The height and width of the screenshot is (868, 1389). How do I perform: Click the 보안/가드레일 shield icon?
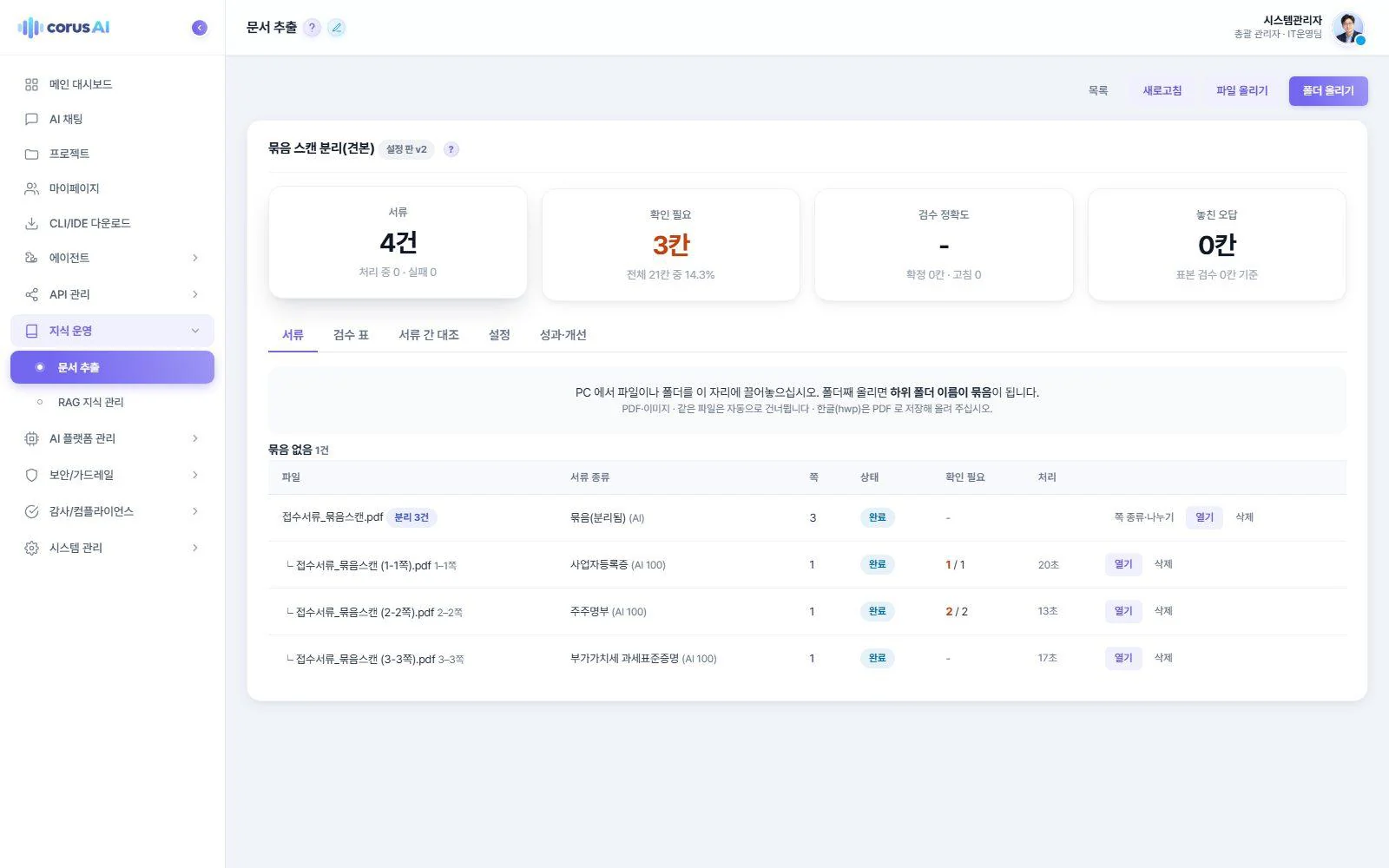point(32,475)
